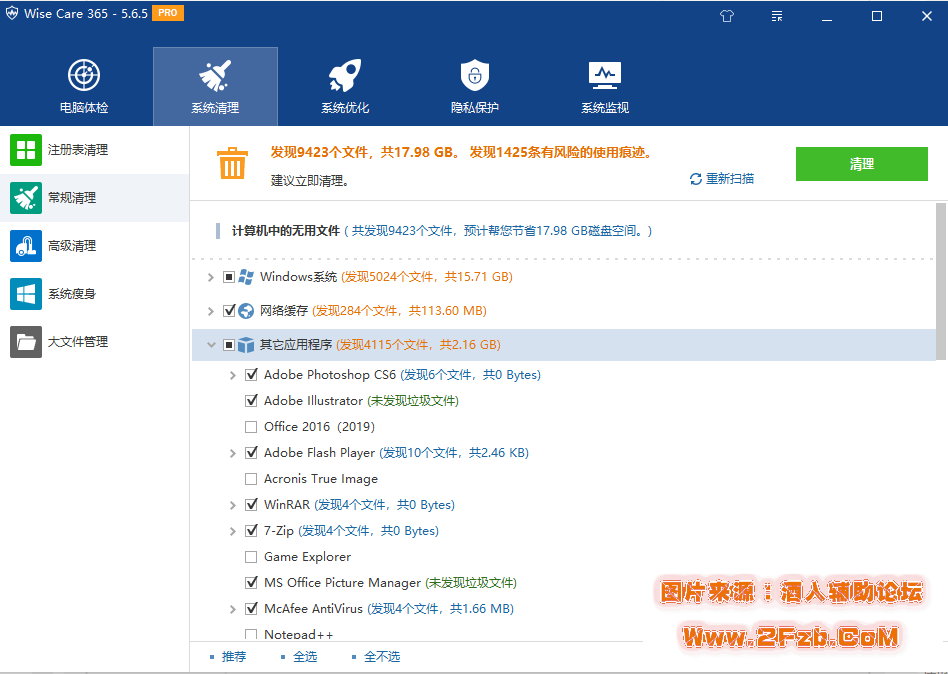The width and height of the screenshot is (948, 674).
Task: Select the Notepad++ row text
Action: (299, 635)
